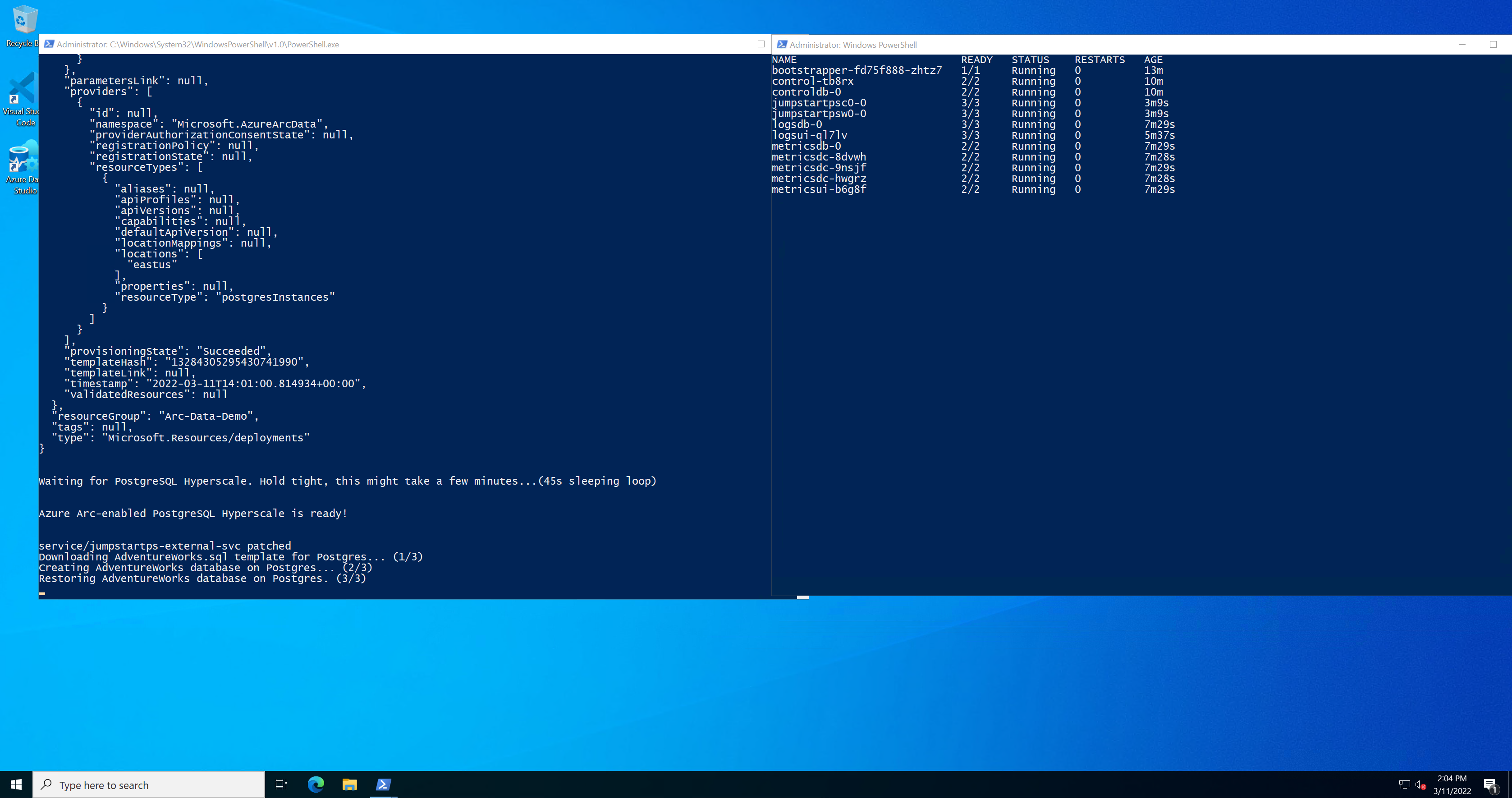
Task: Click the metricsui-b6g8f pod name
Action: 819,190
